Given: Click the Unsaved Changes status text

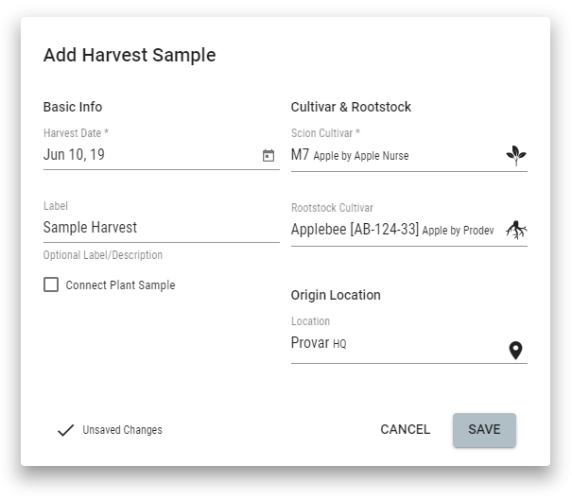Looking at the screenshot, I should [123, 430].
